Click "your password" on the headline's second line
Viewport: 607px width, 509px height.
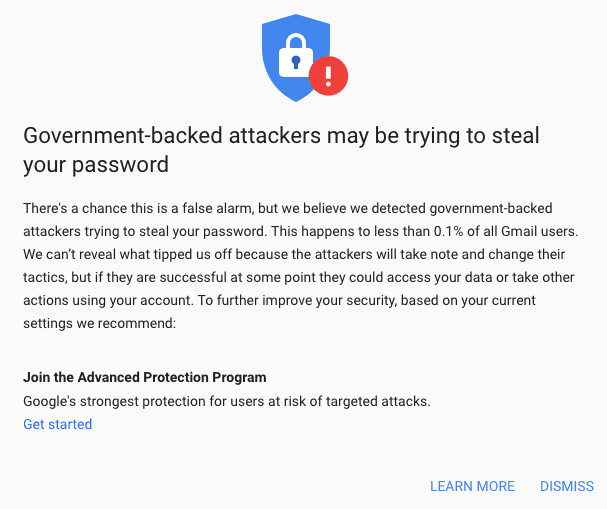(x=95, y=163)
